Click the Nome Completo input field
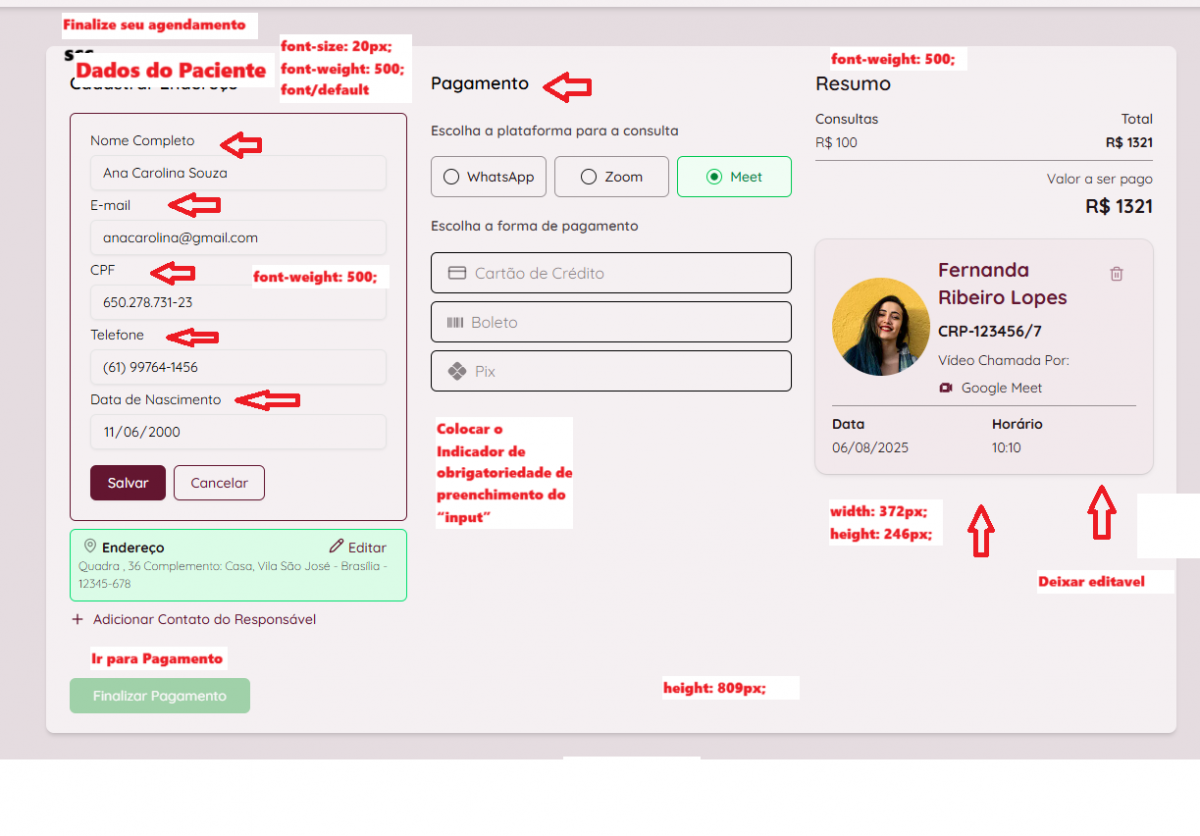 (238, 173)
